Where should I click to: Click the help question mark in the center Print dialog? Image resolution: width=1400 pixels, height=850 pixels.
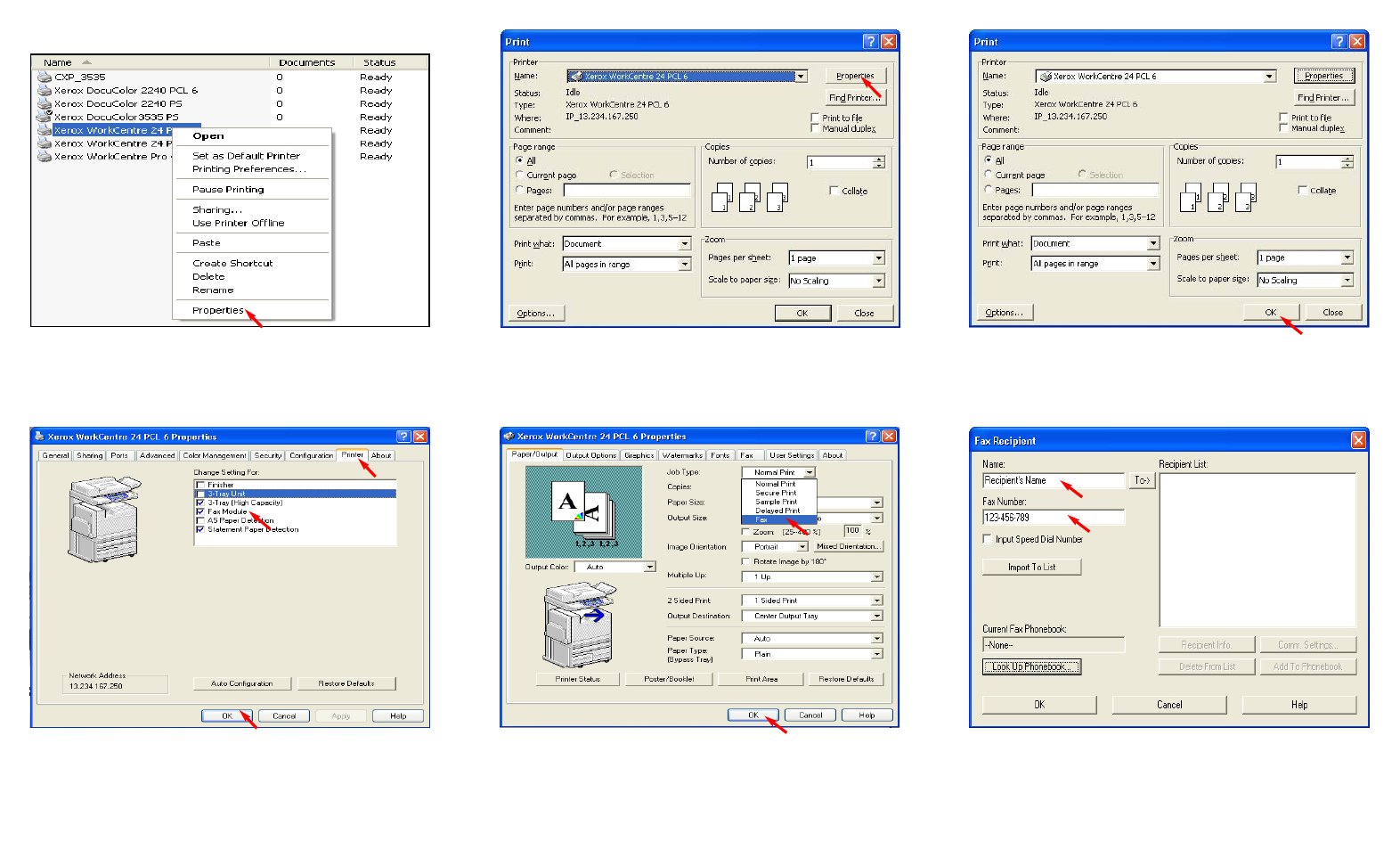871,41
